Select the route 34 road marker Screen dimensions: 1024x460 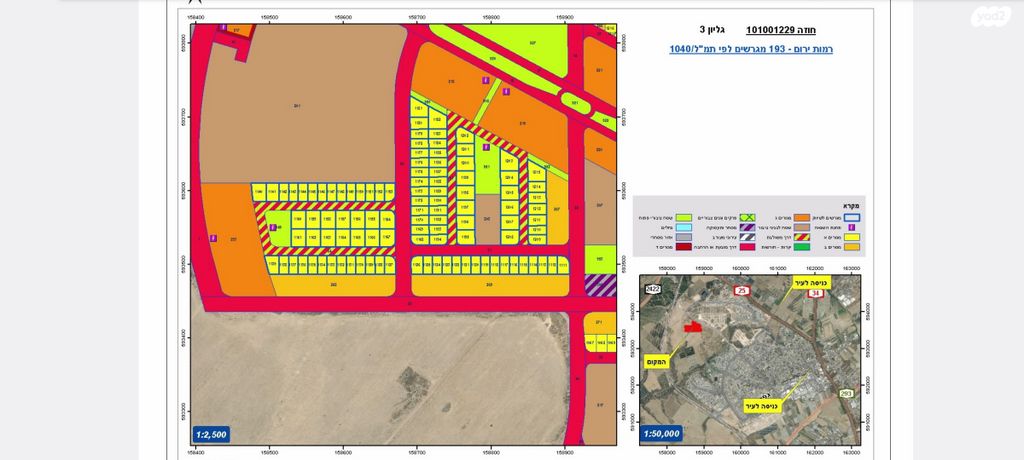(815, 293)
